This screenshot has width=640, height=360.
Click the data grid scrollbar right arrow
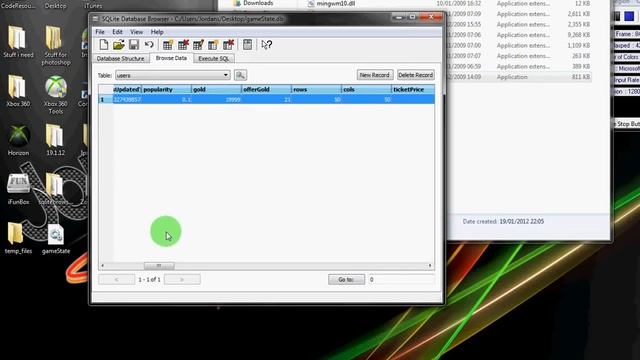[430, 266]
